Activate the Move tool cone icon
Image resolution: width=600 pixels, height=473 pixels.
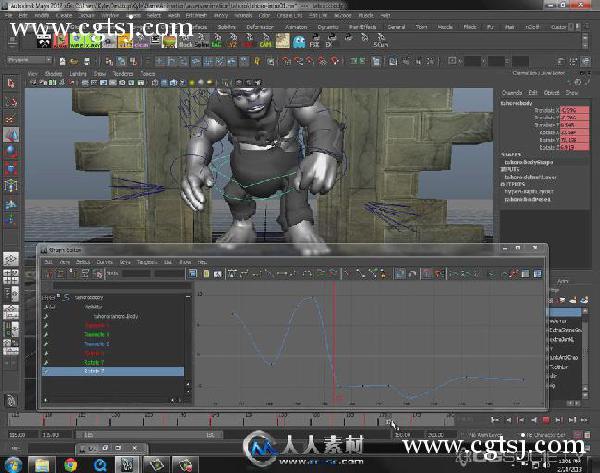[x=11, y=135]
